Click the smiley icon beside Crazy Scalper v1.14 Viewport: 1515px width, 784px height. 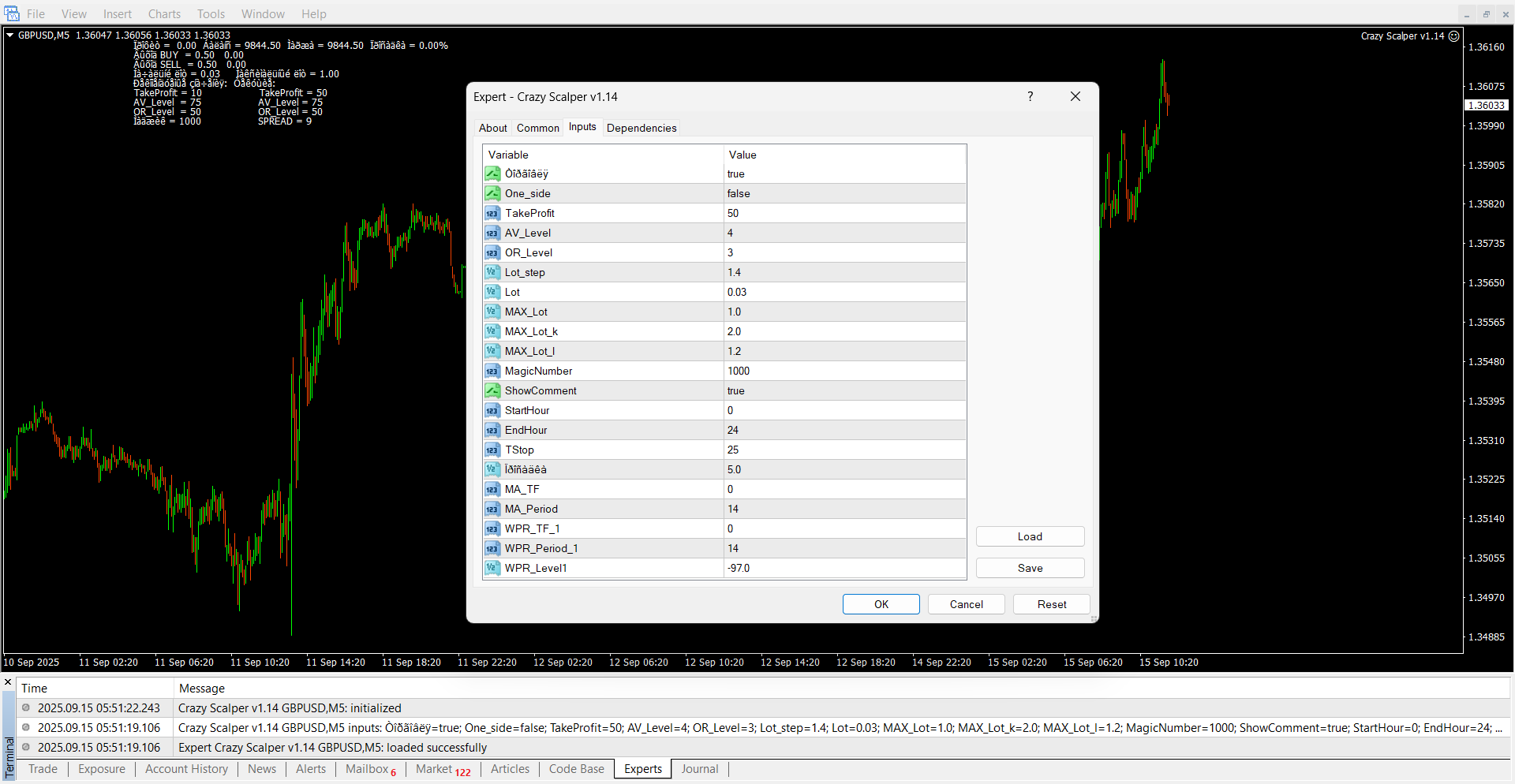click(1453, 36)
